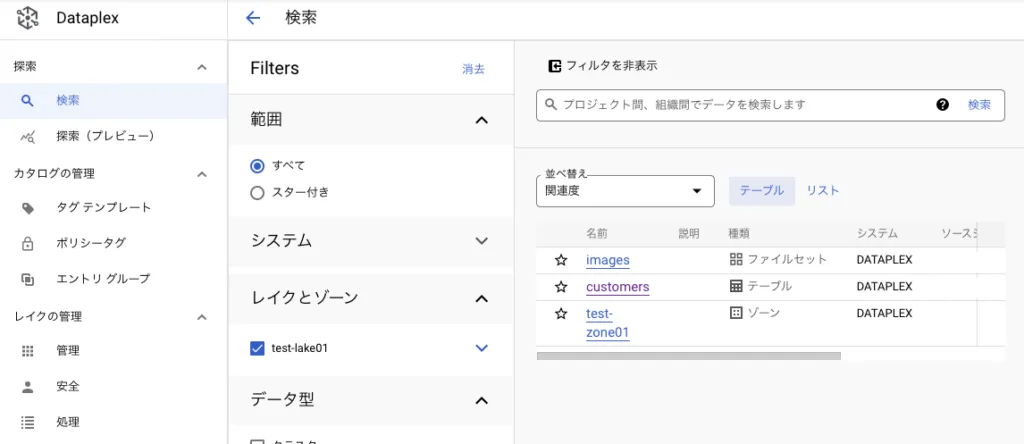Click the ファイルセット type icon

click(x=736, y=259)
